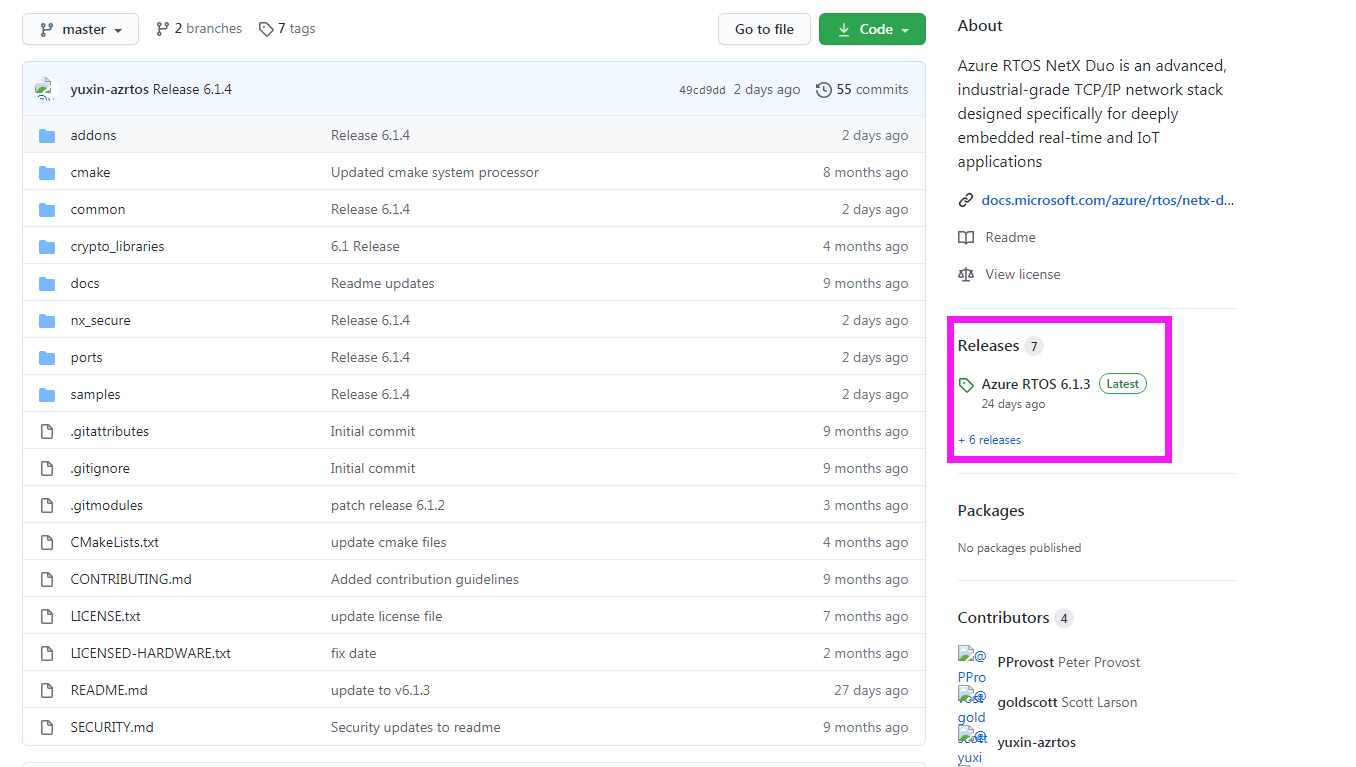Open goldscott Scott Larson contributor profile
Image resolution: width=1356 pixels, height=767 pixels.
(x=1067, y=702)
